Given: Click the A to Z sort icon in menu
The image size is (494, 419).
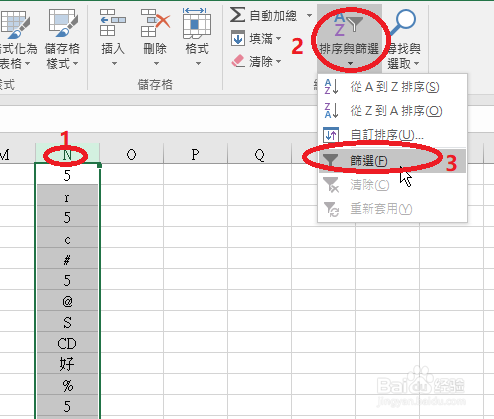Looking at the screenshot, I should click(x=331, y=87).
